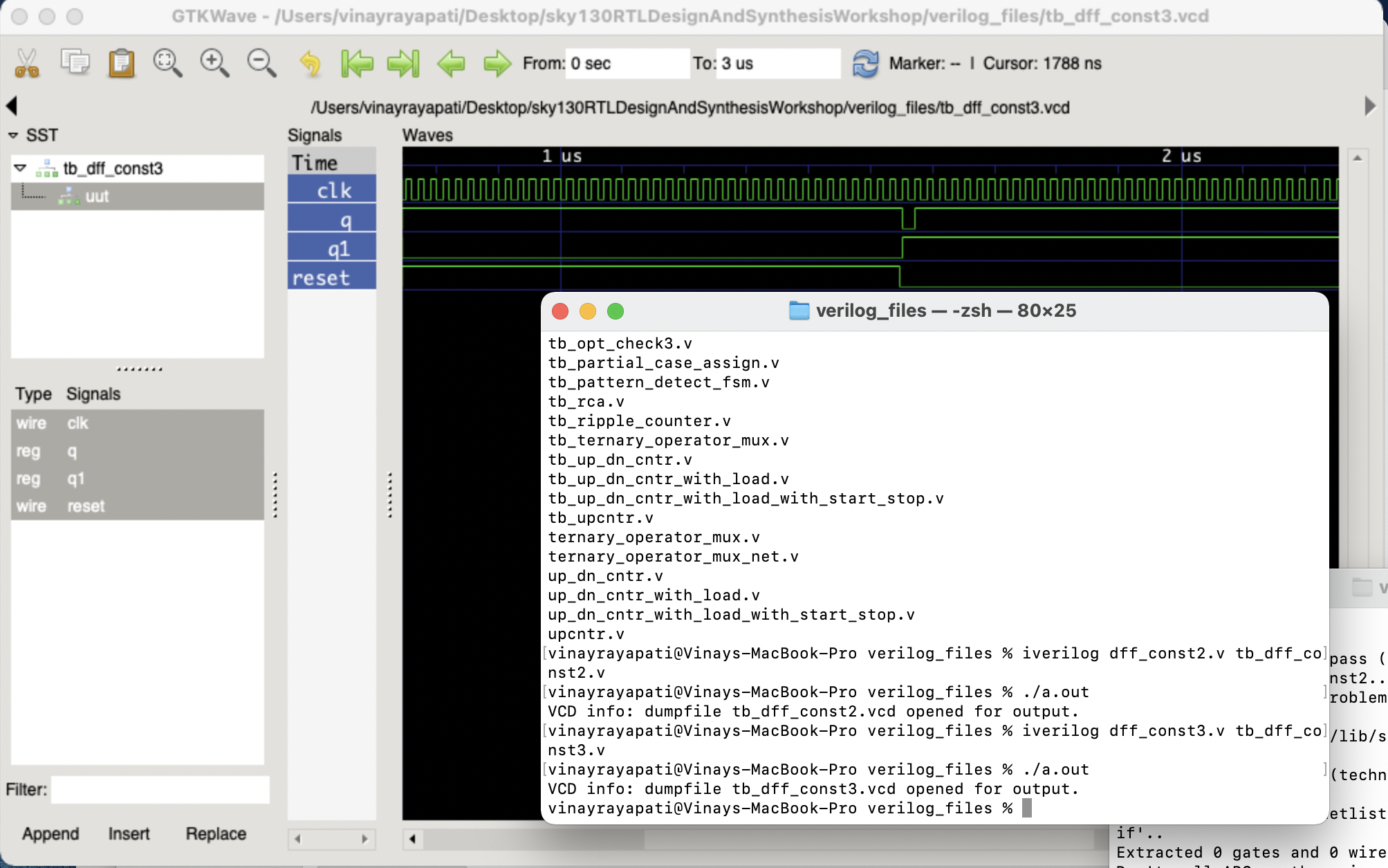Collapse the tb_dff_const3 tree node
Viewport: 1388px width, 868px height.
coord(21,167)
